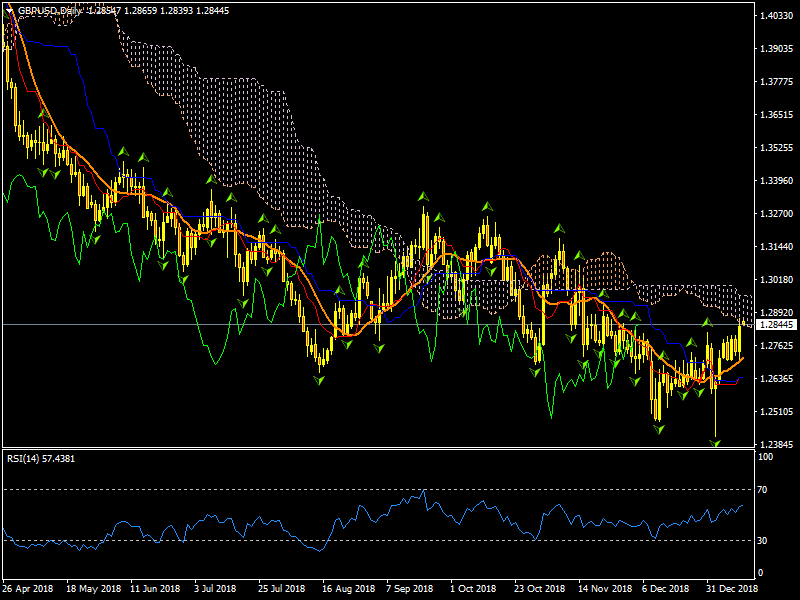Click fractal arrow below mid-August 2018 low

[320, 381]
